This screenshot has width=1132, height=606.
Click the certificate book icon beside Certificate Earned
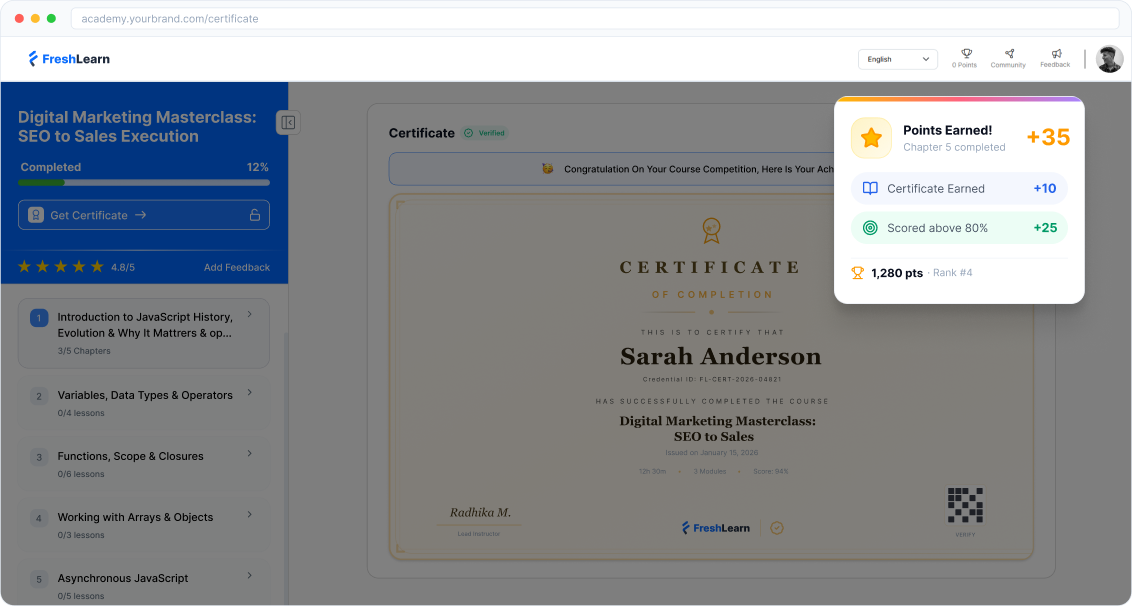(x=869, y=187)
